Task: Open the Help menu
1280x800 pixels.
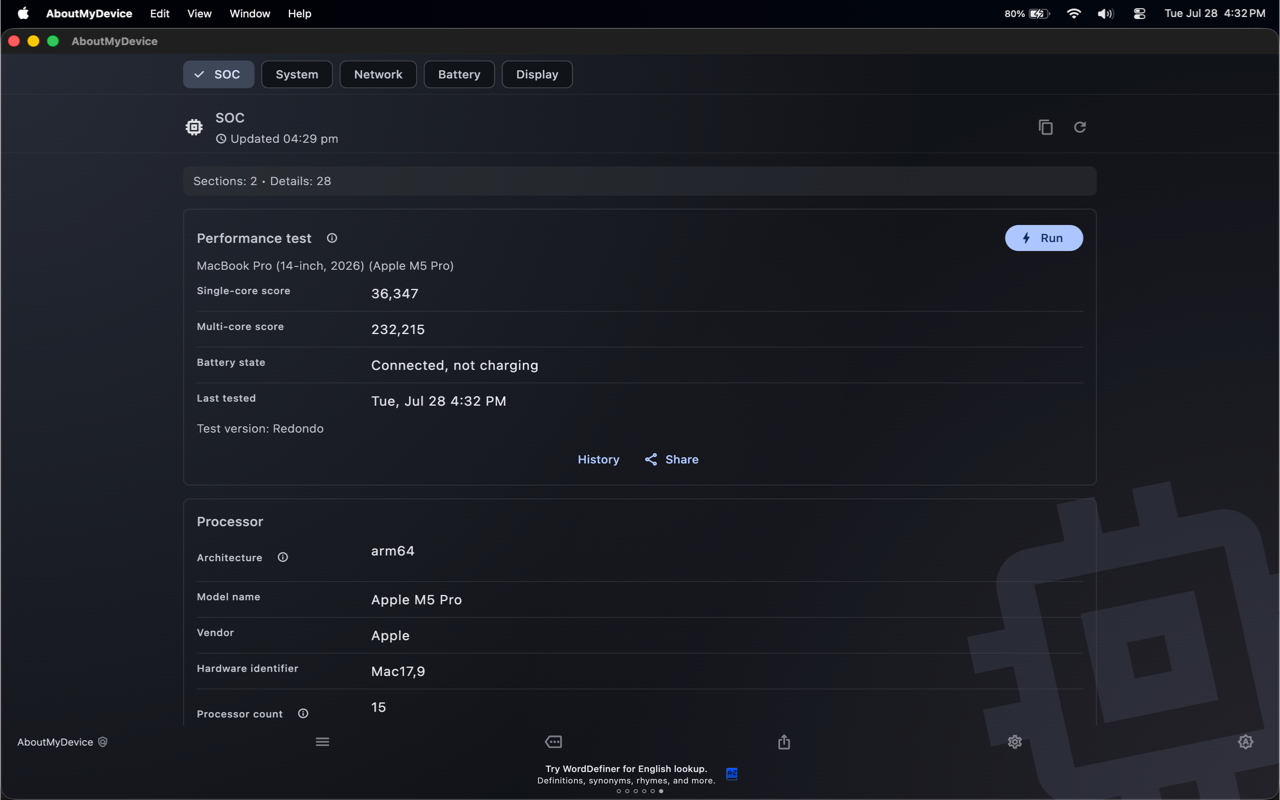Action: pyautogui.click(x=299, y=14)
